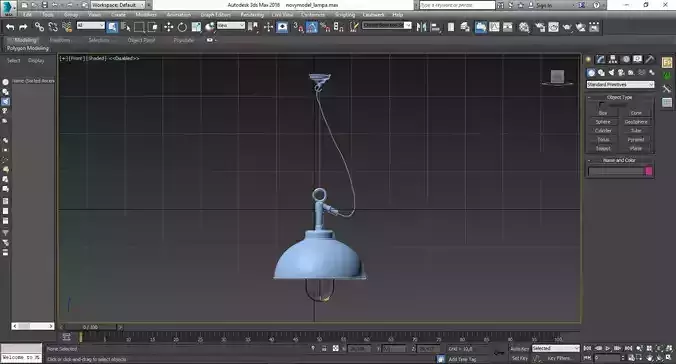This screenshot has height=364, width=676.
Task: Activate the Select and Scale tool
Action: [196, 27]
